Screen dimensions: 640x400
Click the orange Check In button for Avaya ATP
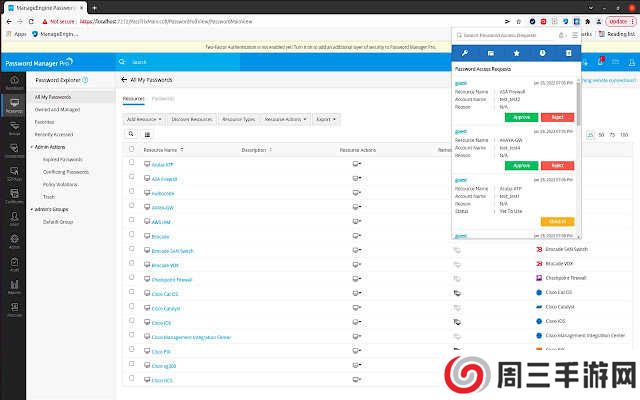coord(557,221)
